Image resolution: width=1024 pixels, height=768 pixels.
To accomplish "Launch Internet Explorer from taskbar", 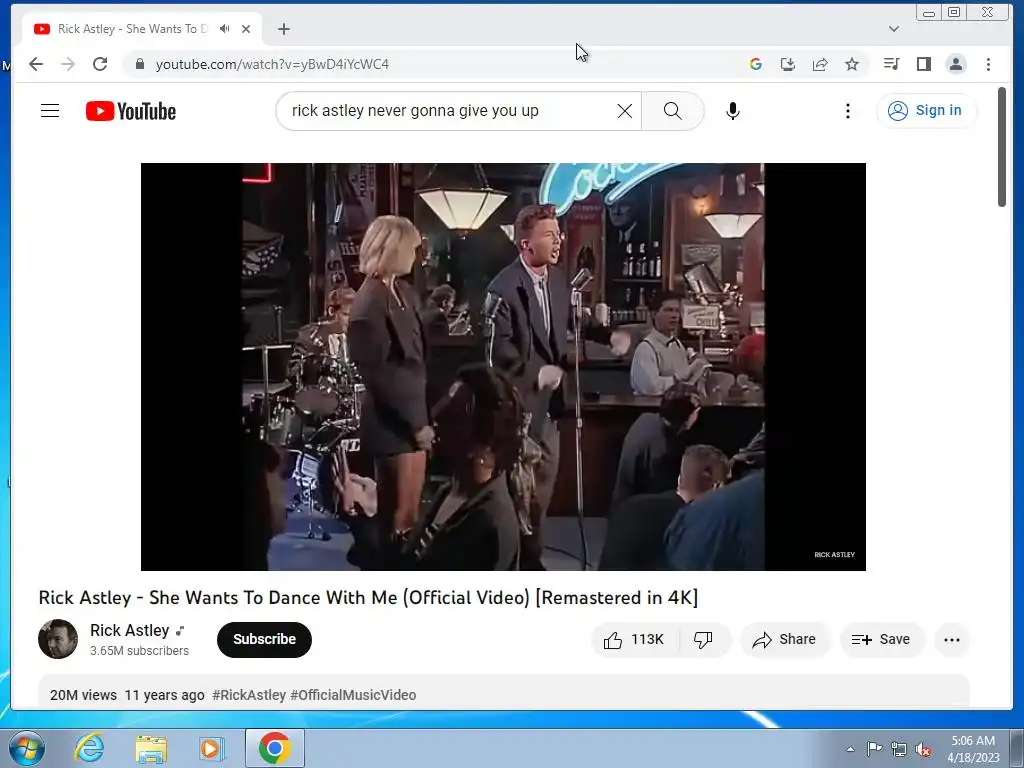I will click(x=89, y=748).
